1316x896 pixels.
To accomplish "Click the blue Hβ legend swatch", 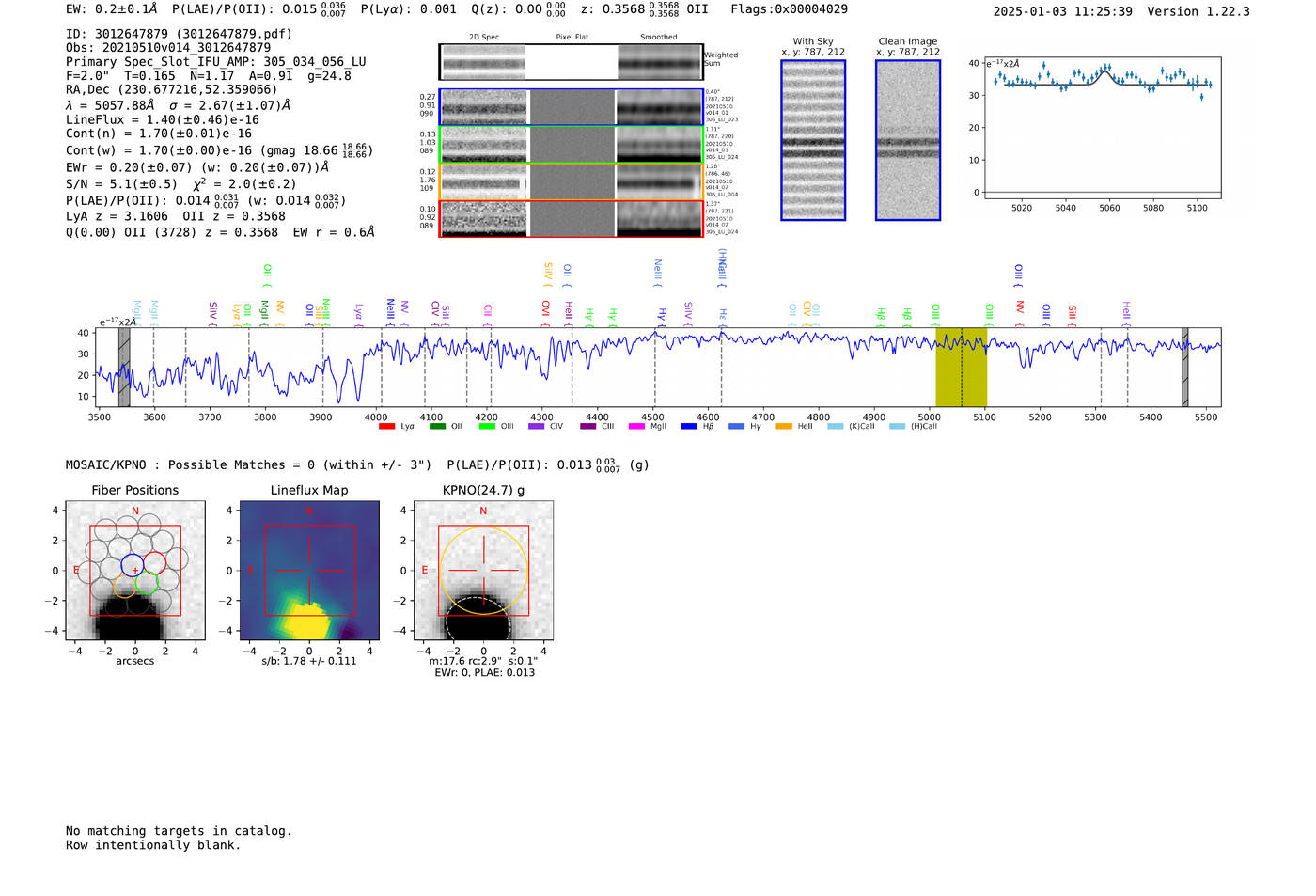I will coord(689,427).
